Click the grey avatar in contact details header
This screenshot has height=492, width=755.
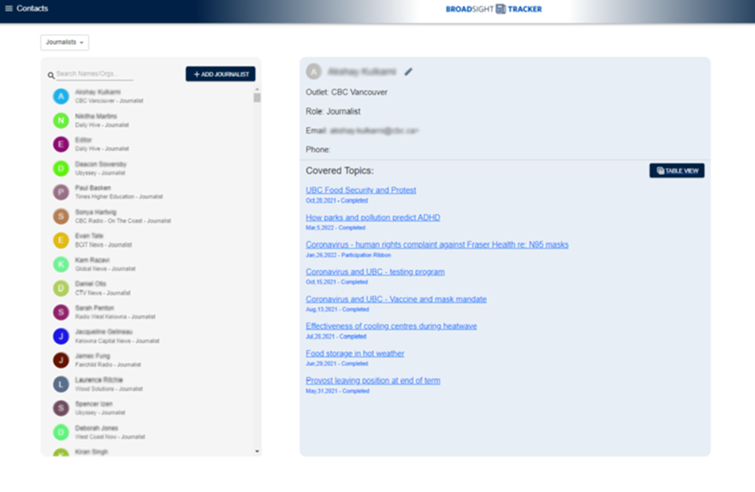314,72
